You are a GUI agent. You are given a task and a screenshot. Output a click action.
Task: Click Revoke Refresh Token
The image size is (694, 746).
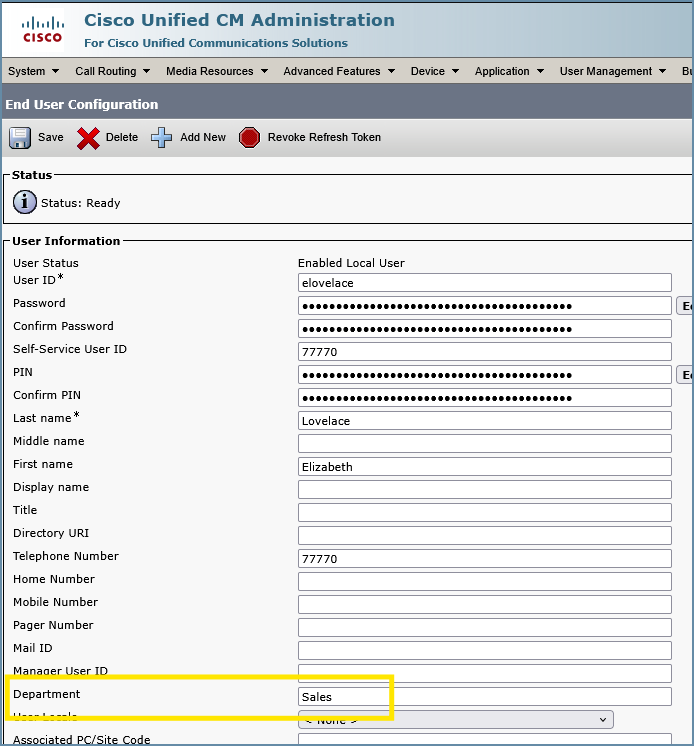(x=324, y=137)
